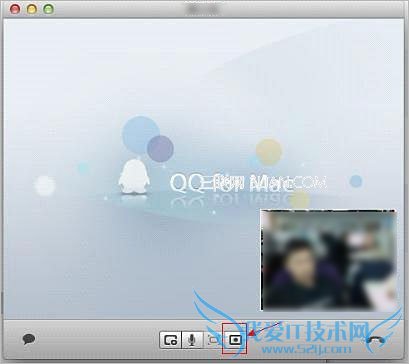The width and height of the screenshot is (409, 364).
Task: Close the video call window
Action: pyautogui.click(x=15, y=9)
